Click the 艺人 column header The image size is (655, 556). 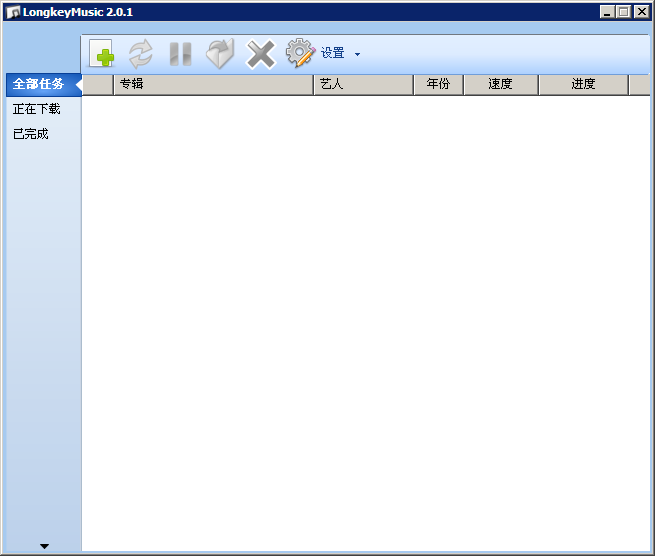(x=363, y=85)
